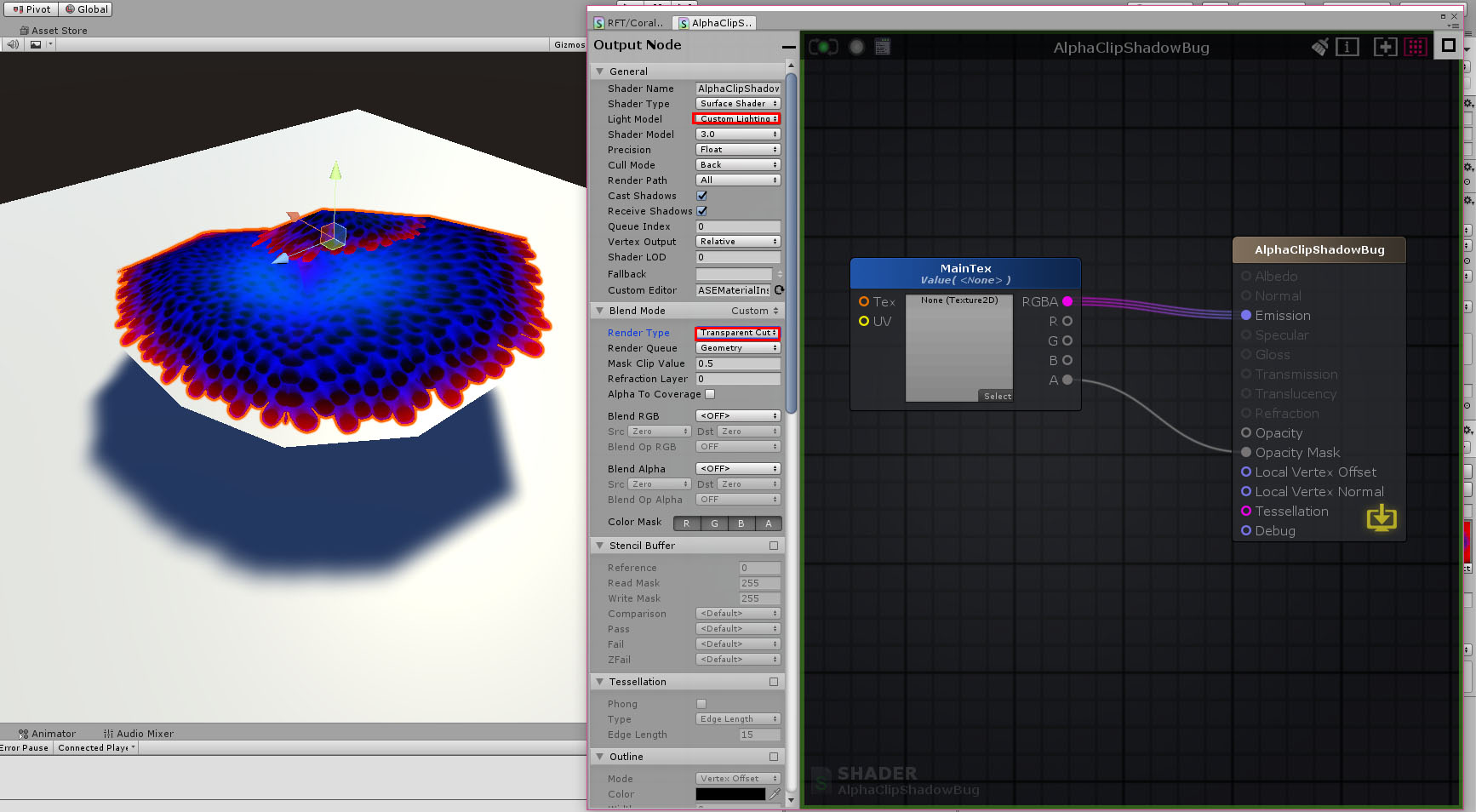
Task: Click the Shader Name input field
Action: [738, 89]
